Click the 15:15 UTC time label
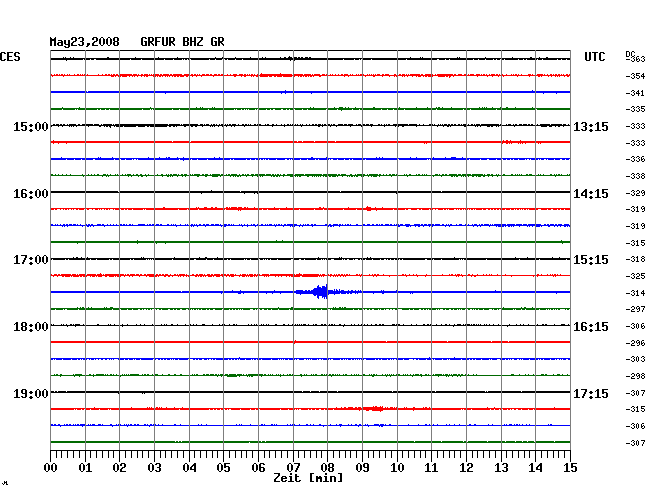The image size is (650, 494). [591, 260]
